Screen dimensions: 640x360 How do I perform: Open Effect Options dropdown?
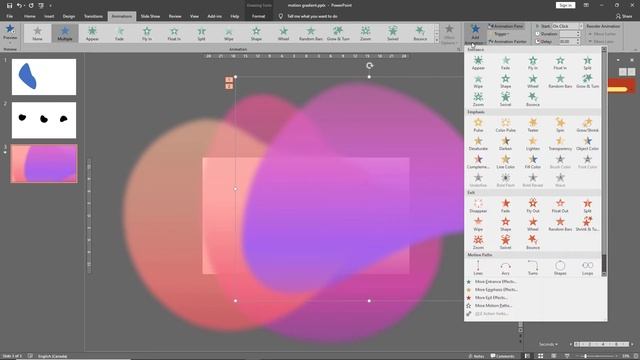pyautogui.click(x=449, y=34)
